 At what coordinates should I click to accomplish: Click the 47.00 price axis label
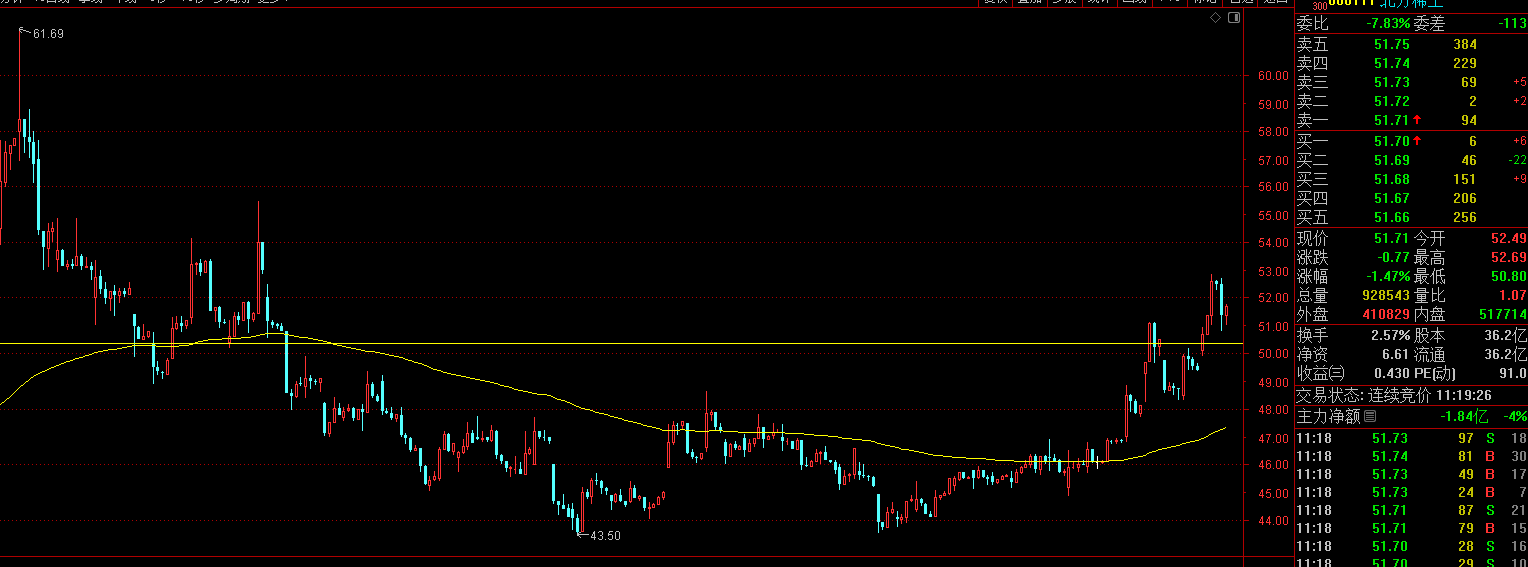(1272, 438)
